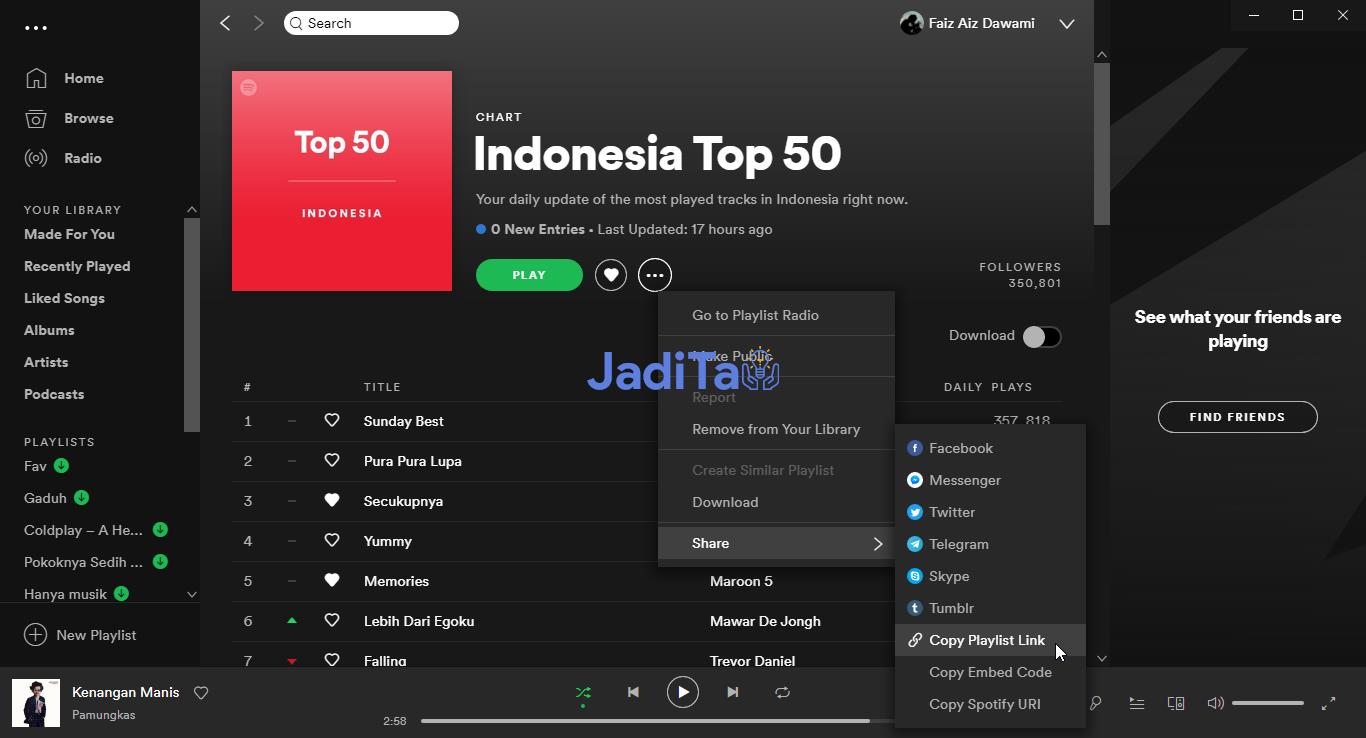Click the main vertical scrollbar

click(1102, 144)
